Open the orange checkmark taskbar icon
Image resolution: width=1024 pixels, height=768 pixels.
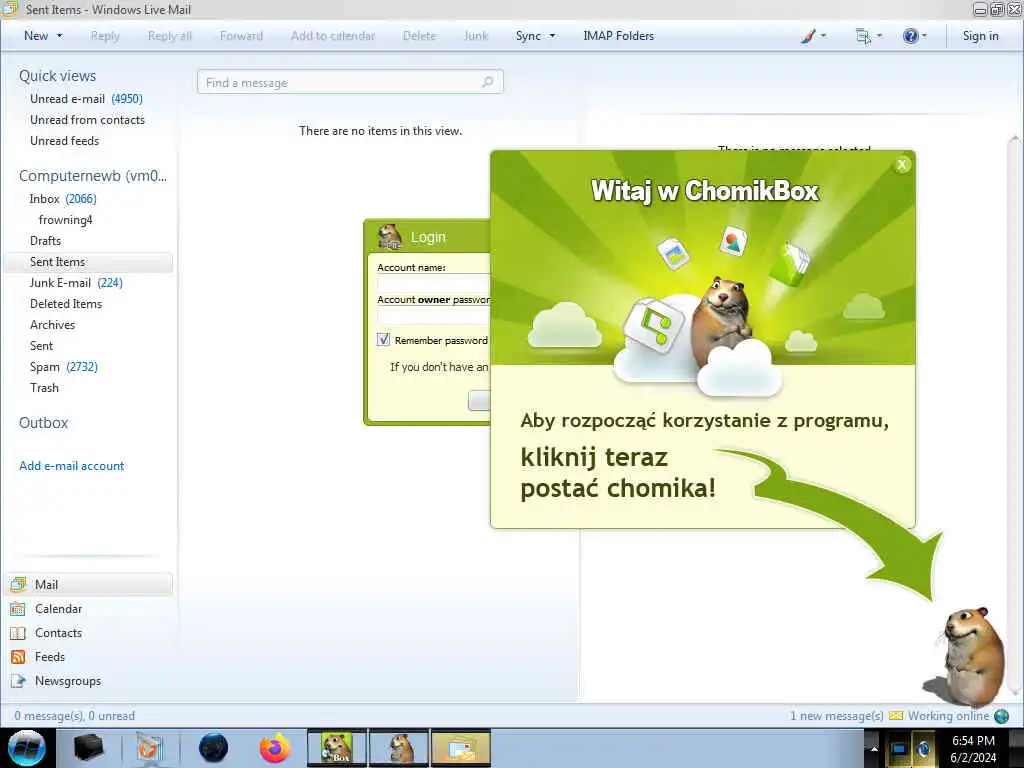[150, 748]
